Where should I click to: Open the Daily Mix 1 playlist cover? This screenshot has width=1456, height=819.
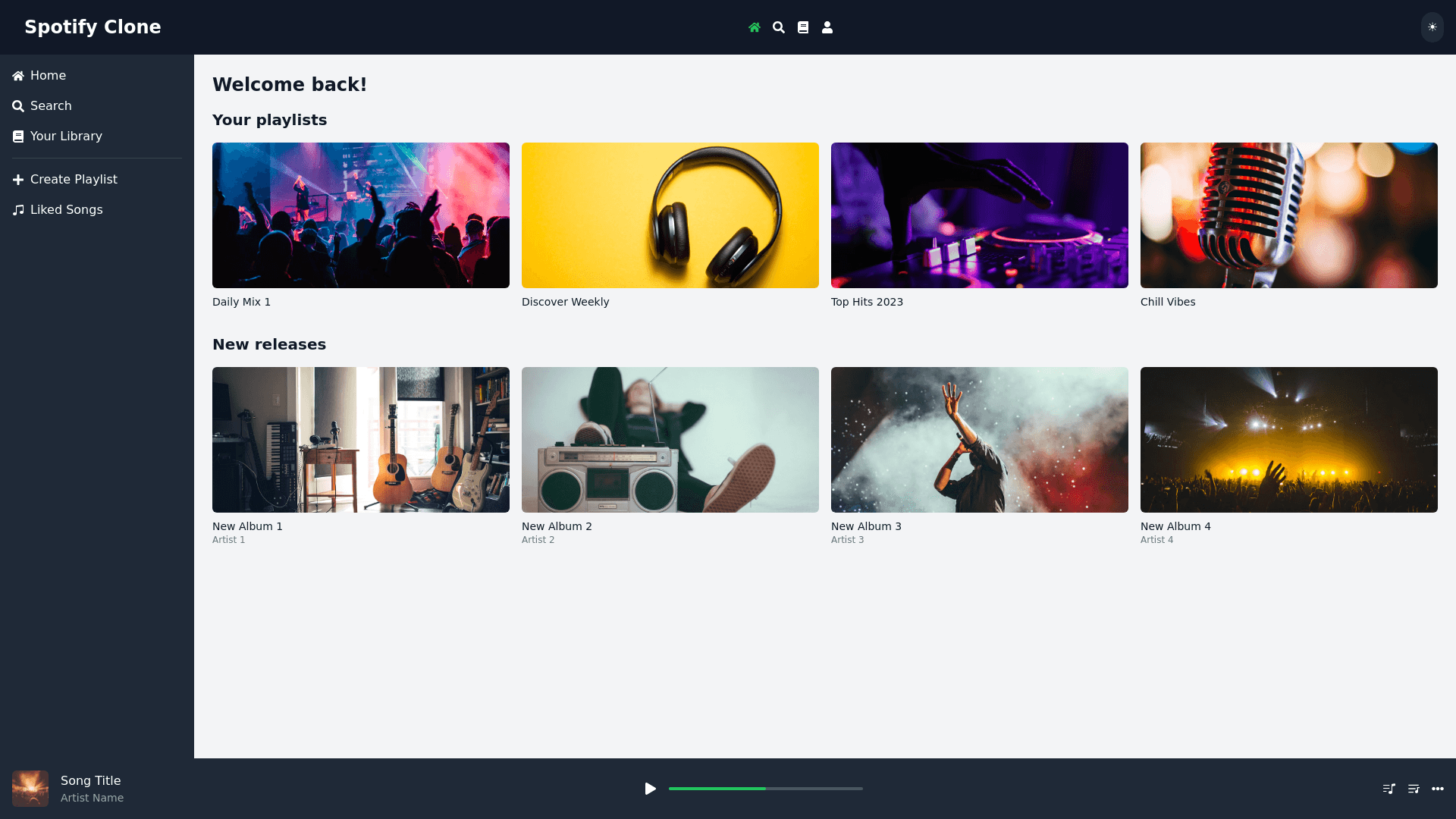click(x=361, y=215)
